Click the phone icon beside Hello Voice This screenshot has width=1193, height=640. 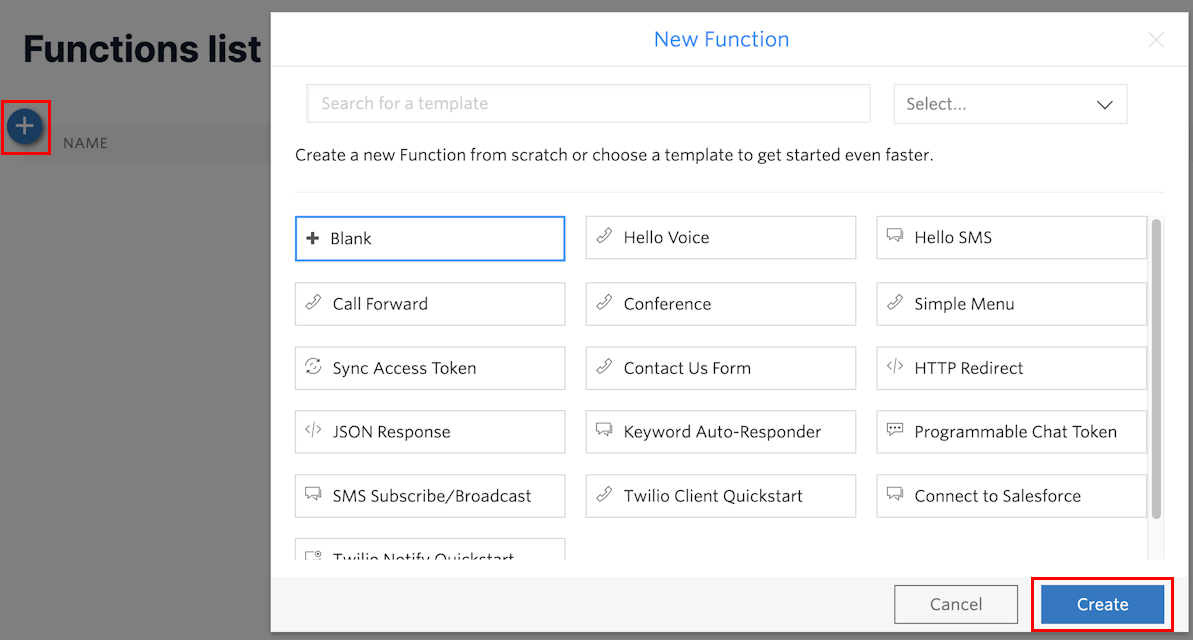tap(604, 236)
